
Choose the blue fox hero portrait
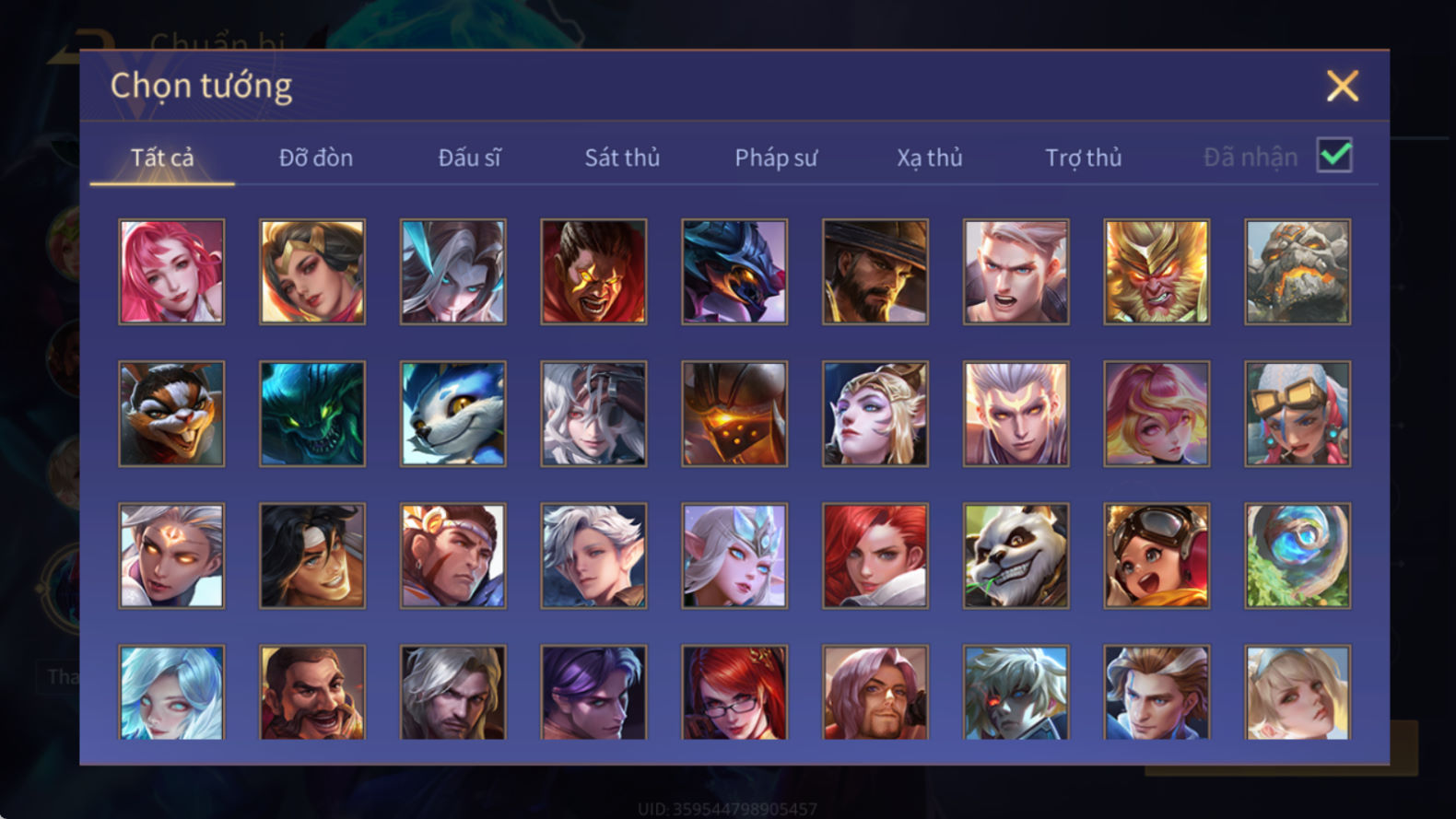click(452, 414)
